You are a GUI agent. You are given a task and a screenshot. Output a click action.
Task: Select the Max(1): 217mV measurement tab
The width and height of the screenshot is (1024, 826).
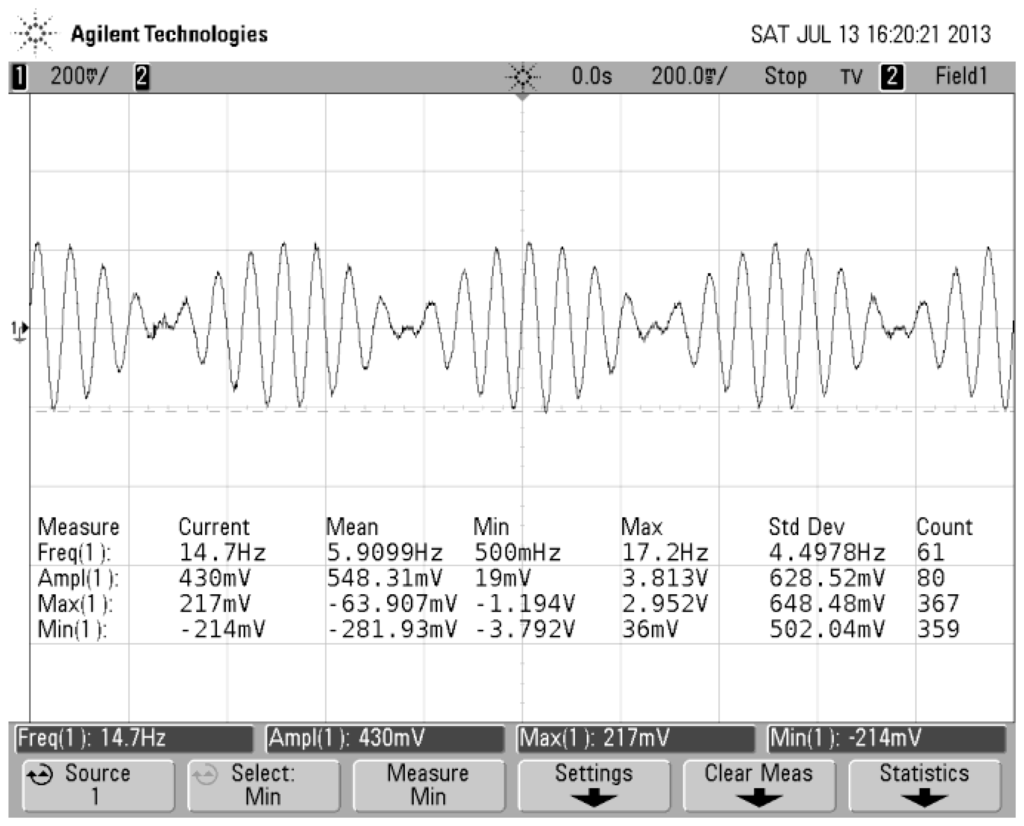(x=634, y=739)
